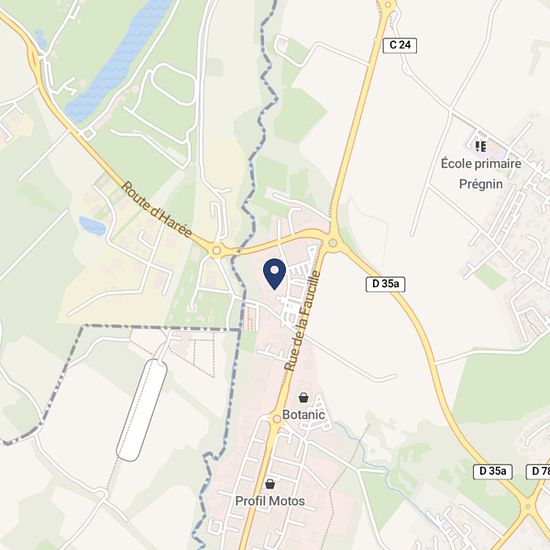This screenshot has height=550, width=550.
Task: Click the small roundabout on Route d'Harée
Action: coord(217,250)
